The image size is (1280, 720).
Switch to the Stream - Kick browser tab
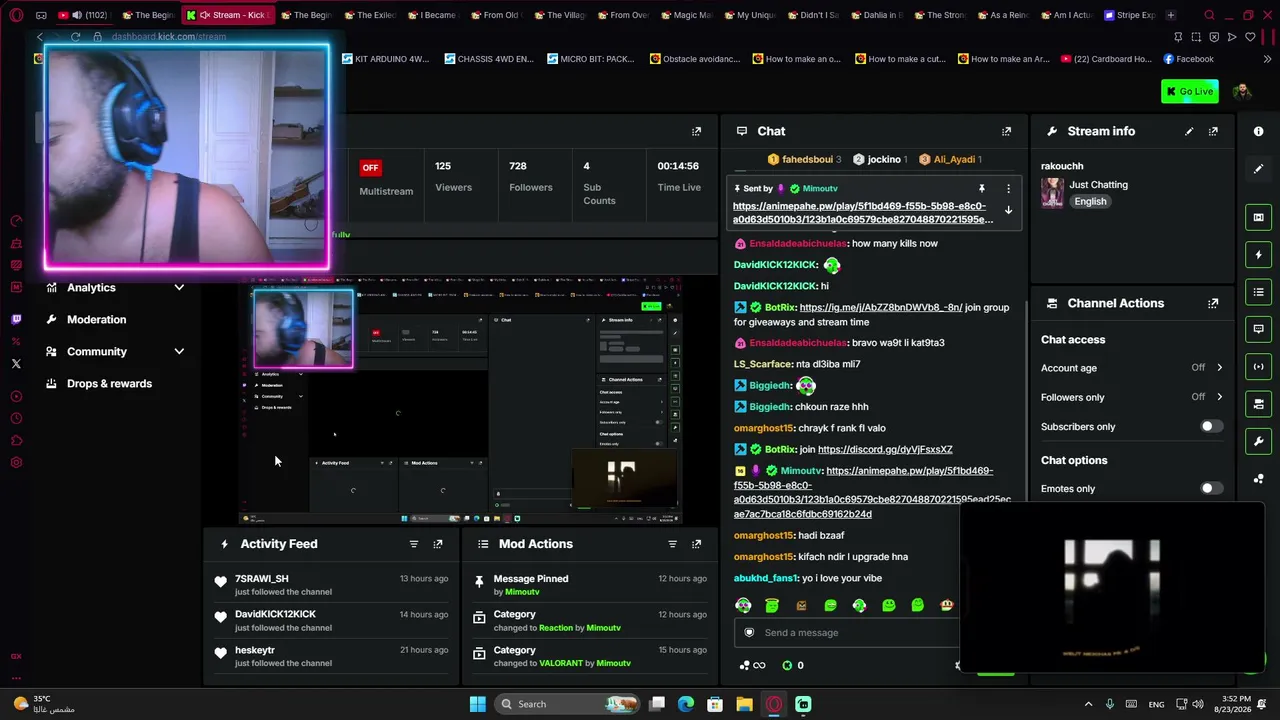pyautogui.click(x=230, y=15)
